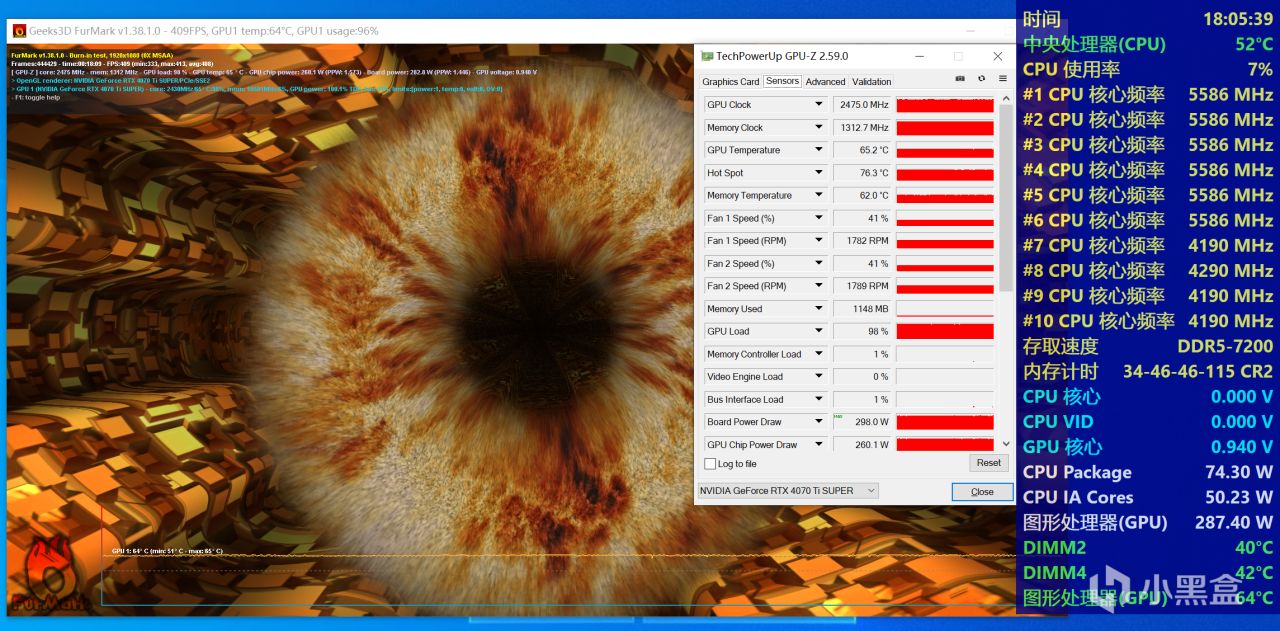1280x631 pixels.
Task: Click the GPU Load value 98 %
Action: (862, 332)
